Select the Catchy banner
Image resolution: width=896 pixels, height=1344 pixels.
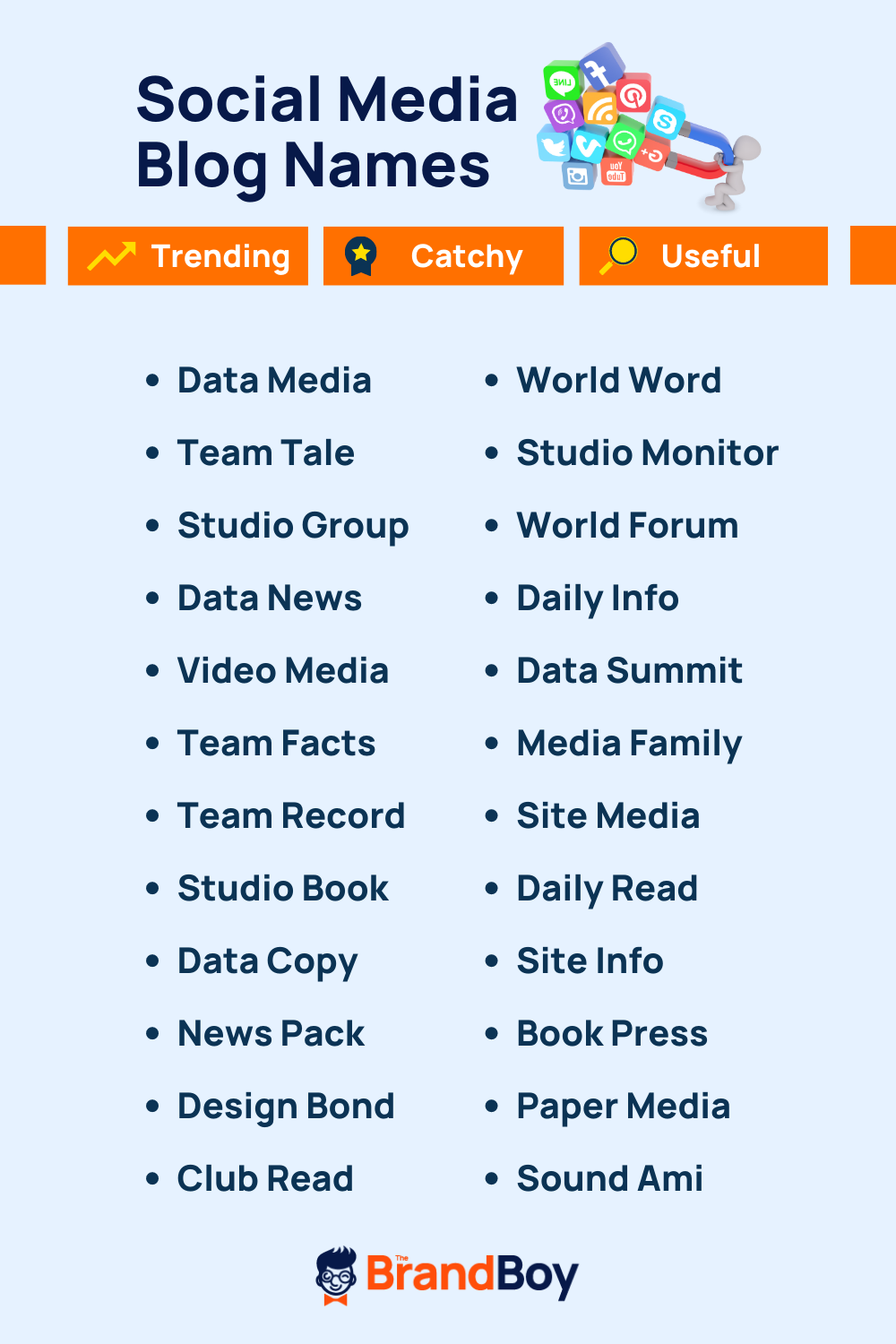point(444,256)
